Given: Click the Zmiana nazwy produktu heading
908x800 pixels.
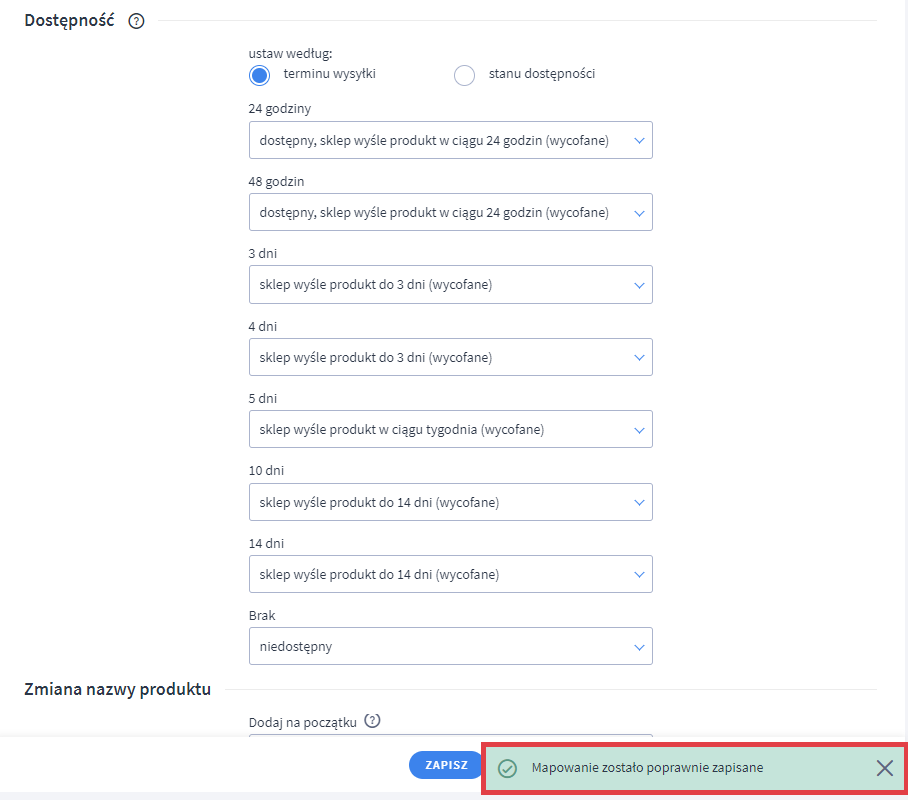Looking at the screenshot, I should [117, 689].
